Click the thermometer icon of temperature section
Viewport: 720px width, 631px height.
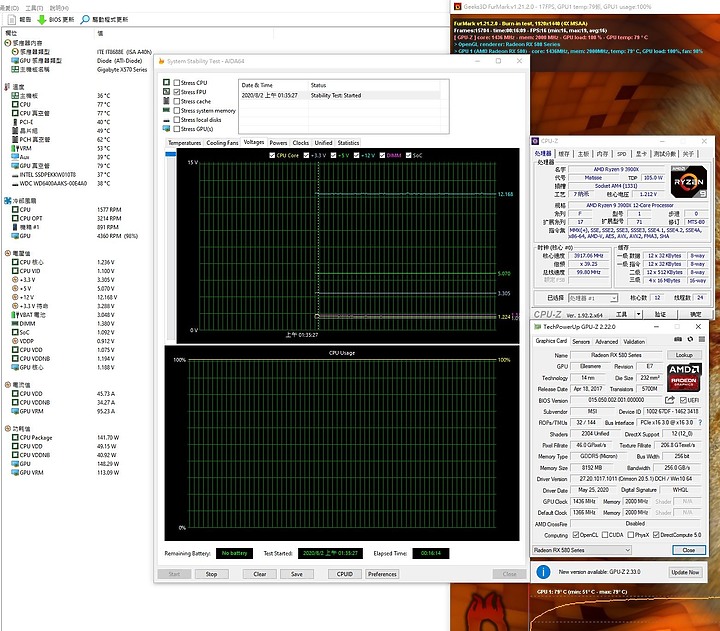7,87
